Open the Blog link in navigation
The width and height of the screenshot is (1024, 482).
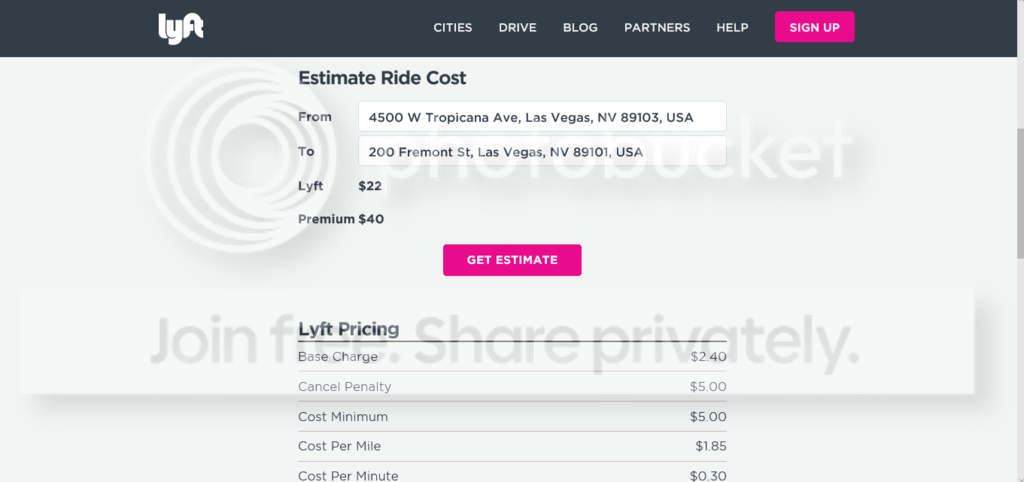tap(580, 28)
